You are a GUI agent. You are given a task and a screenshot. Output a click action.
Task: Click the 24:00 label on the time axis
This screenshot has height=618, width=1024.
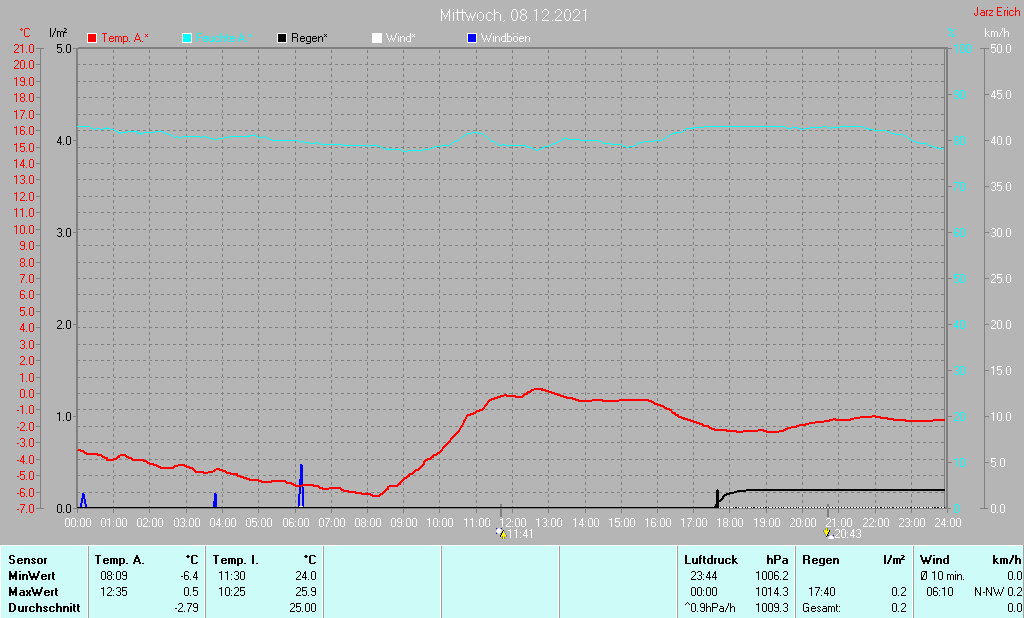point(948,523)
